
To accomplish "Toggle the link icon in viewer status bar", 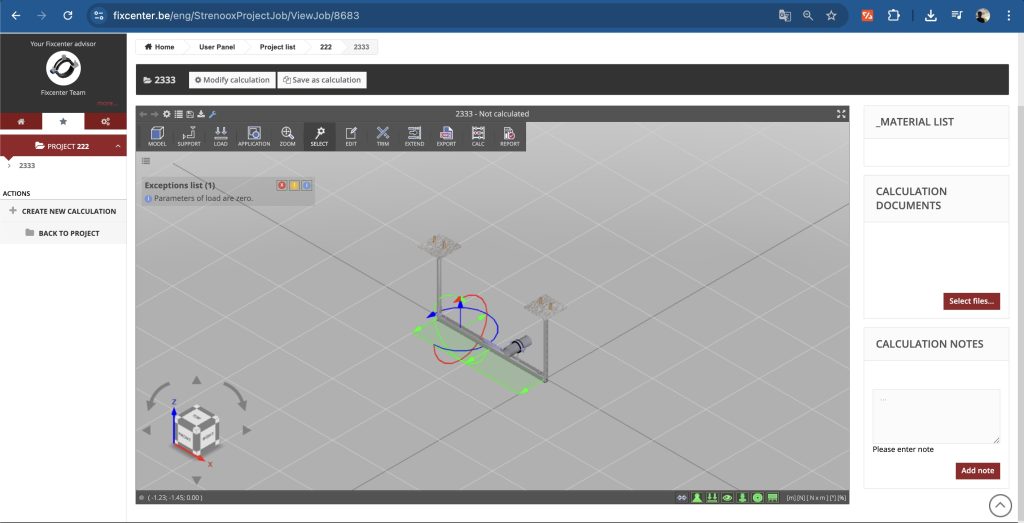I will point(682,498).
